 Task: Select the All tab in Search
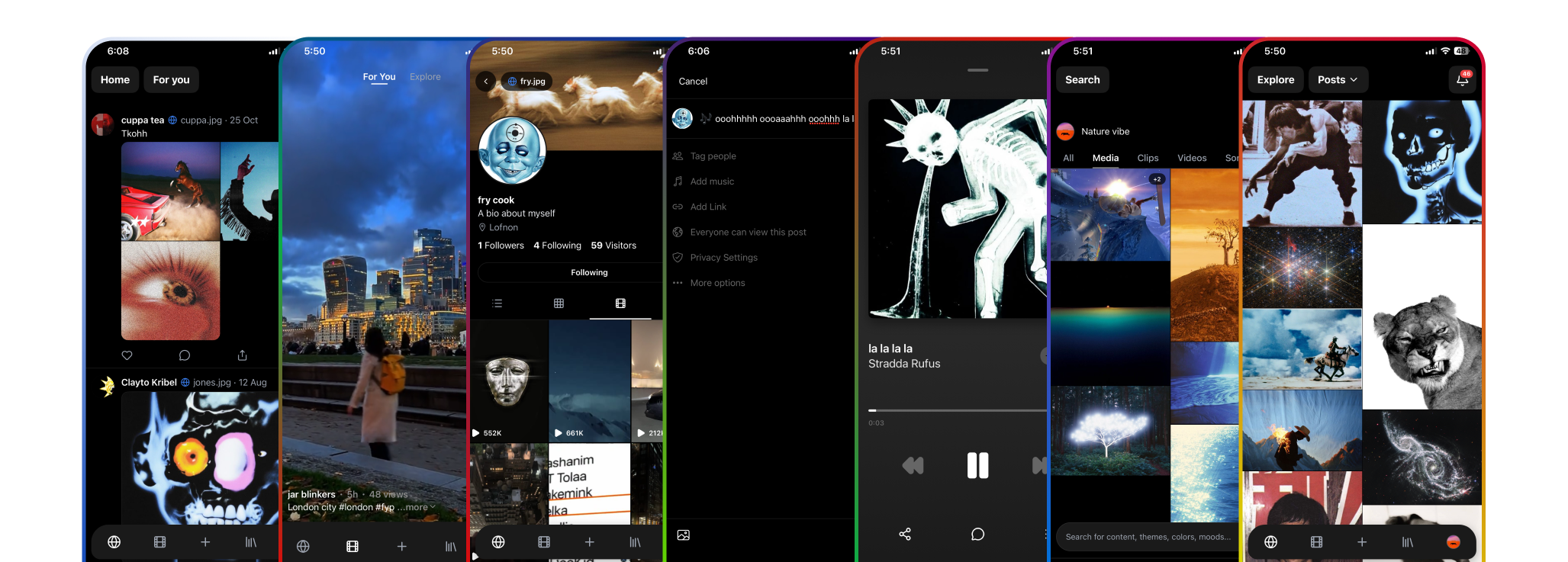point(1068,158)
